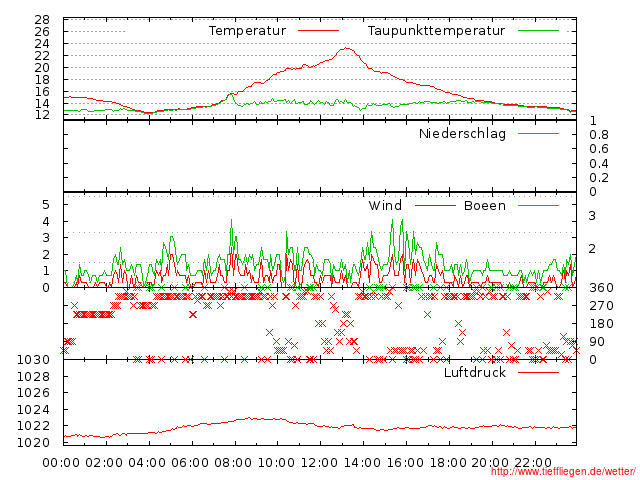Click the 360 wind direction axis value
Viewport: 640px width, 480px height.
pyautogui.click(x=601, y=288)
